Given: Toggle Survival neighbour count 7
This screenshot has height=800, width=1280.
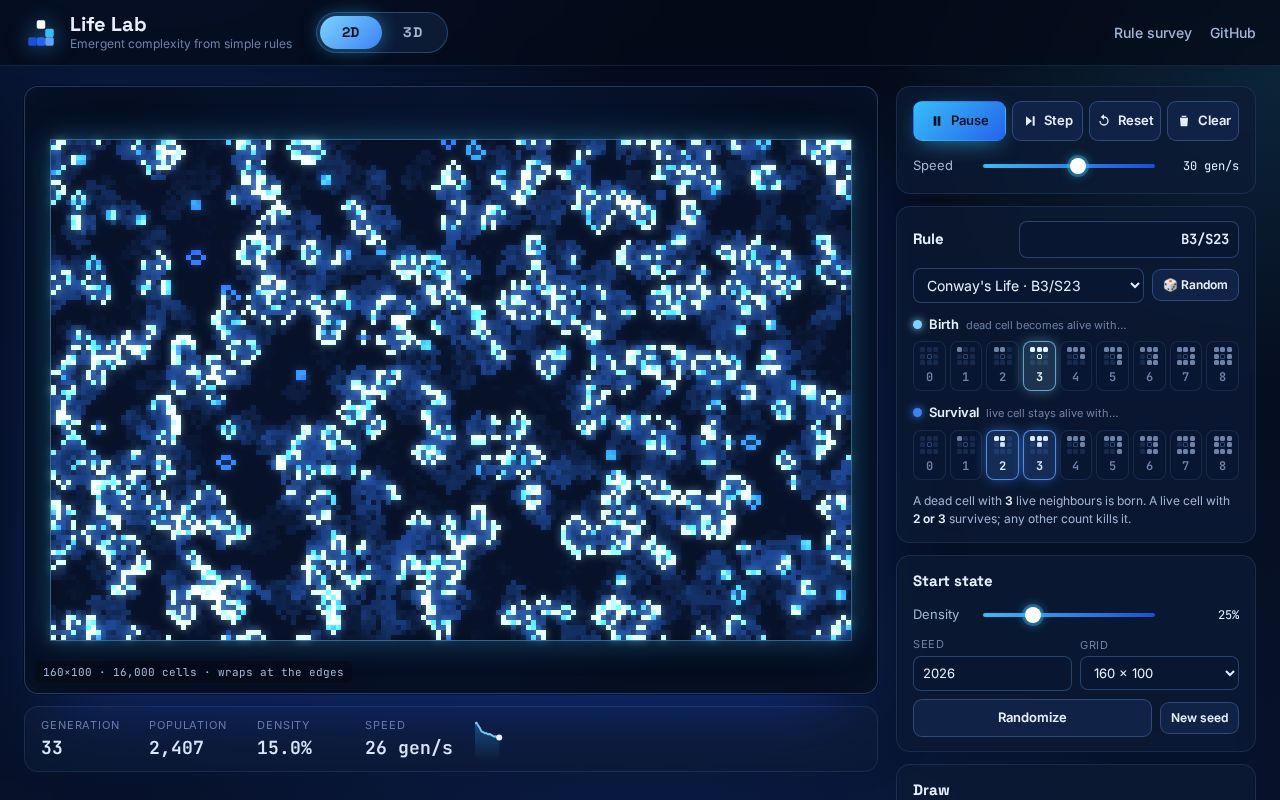Looking at the screenshot, I should point(1186,455).
